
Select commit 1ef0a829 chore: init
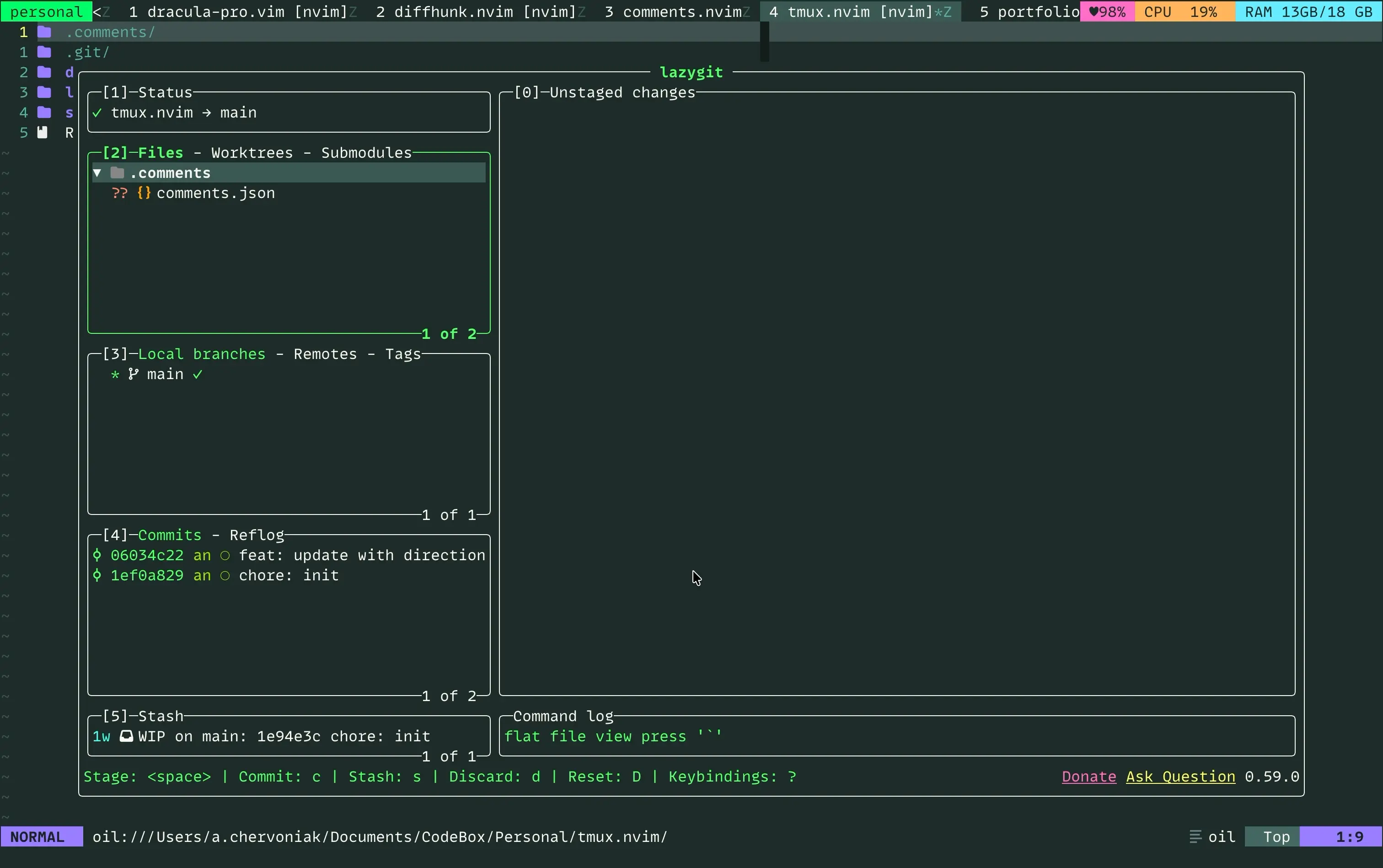(289, 575)
